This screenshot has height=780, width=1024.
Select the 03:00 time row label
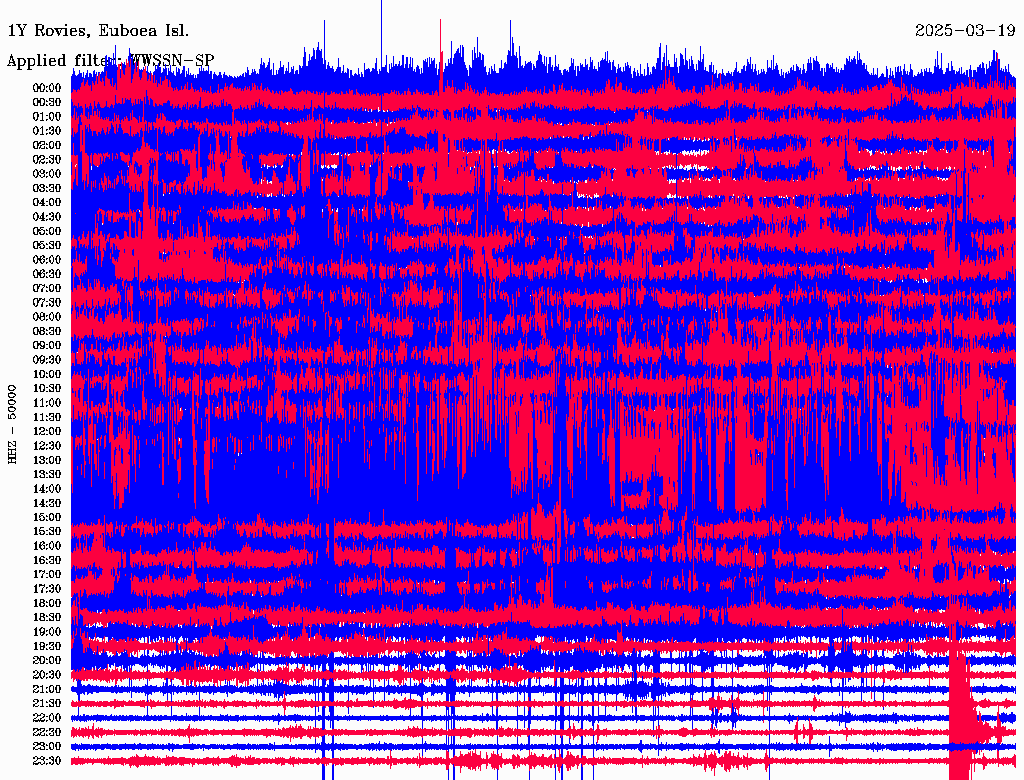[x=47, y=174]
